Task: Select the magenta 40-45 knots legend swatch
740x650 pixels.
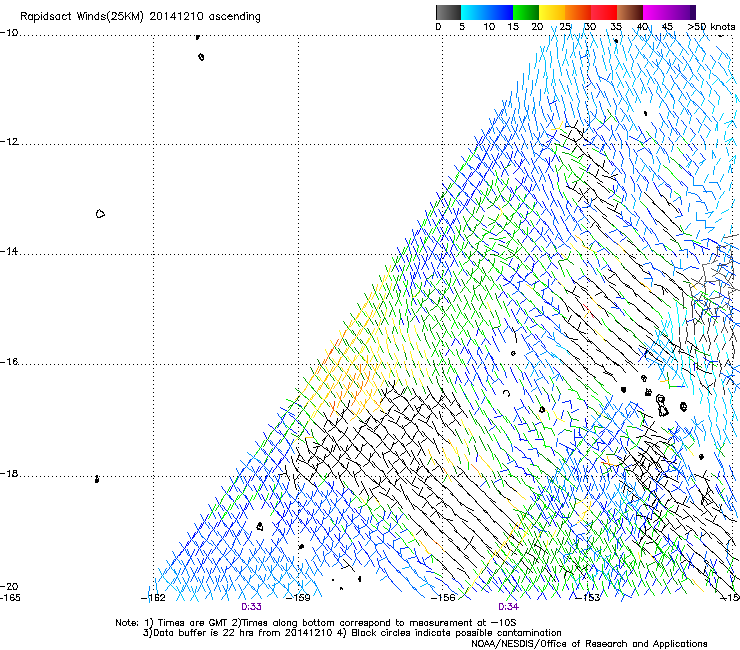Action: pyautogui.click(x=656, y=12)
